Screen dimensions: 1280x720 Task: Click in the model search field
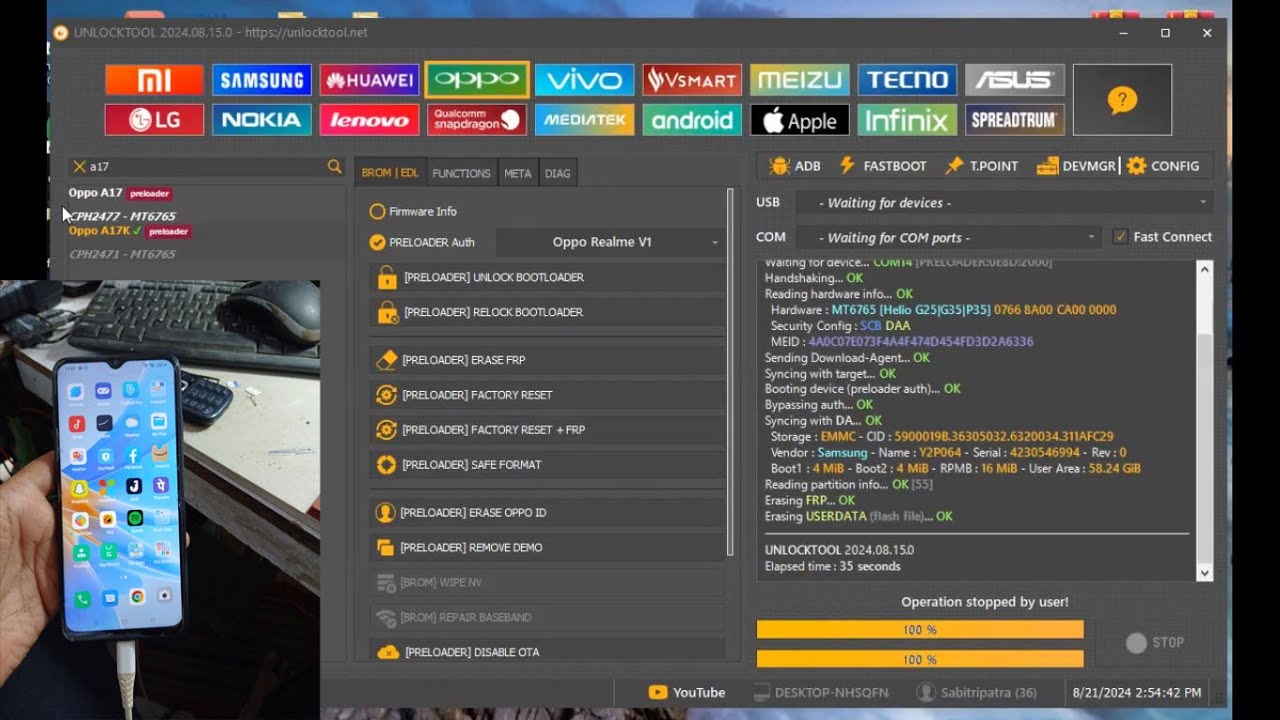click(x=205, y=167)
